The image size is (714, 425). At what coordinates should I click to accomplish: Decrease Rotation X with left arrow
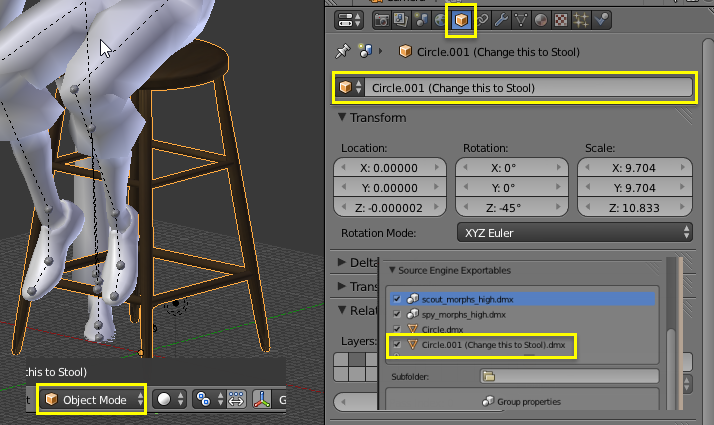pos(465,168)
